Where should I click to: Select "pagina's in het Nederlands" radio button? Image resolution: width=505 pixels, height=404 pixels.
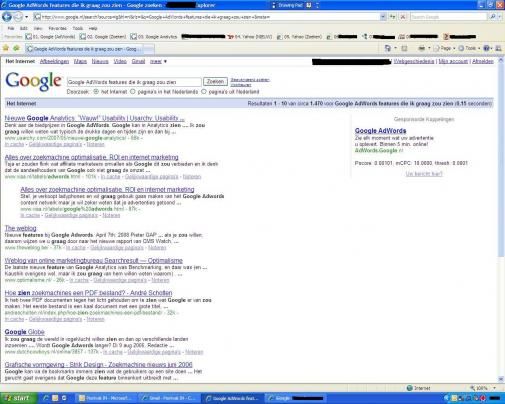coord(133,92)
